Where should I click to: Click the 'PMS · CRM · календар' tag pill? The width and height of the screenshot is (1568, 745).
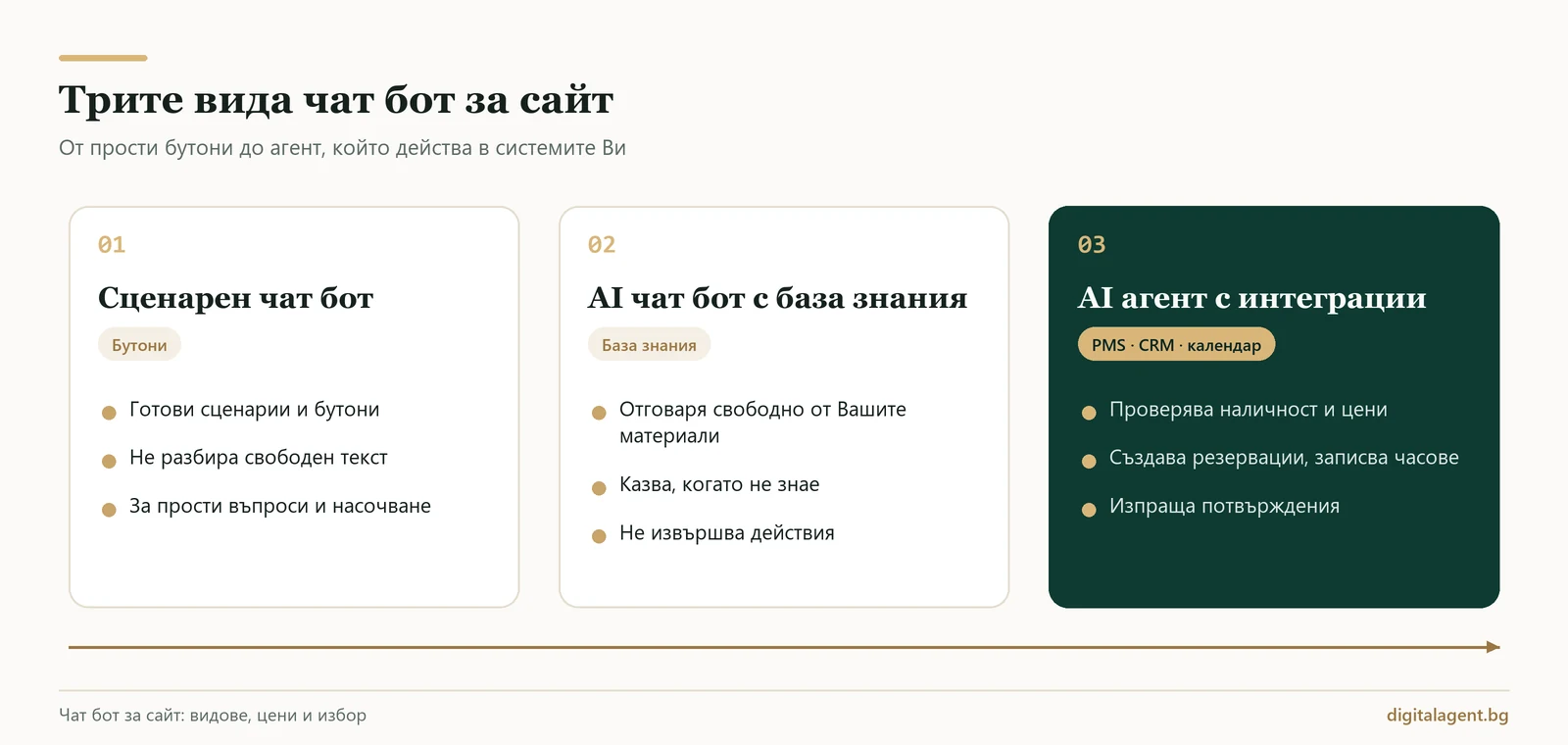(1176, 345)
